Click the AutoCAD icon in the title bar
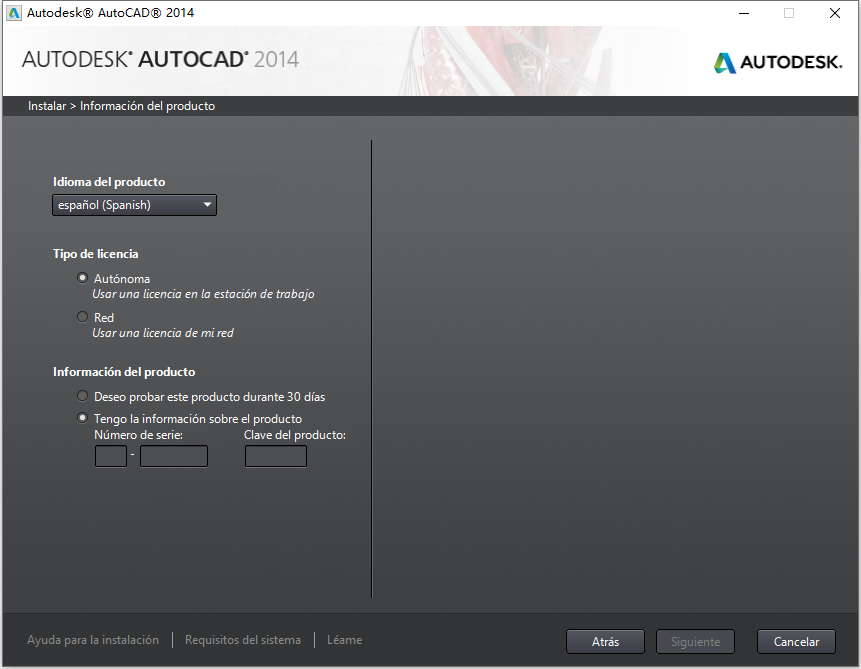The image size is (861, 669). pos(14,13)
